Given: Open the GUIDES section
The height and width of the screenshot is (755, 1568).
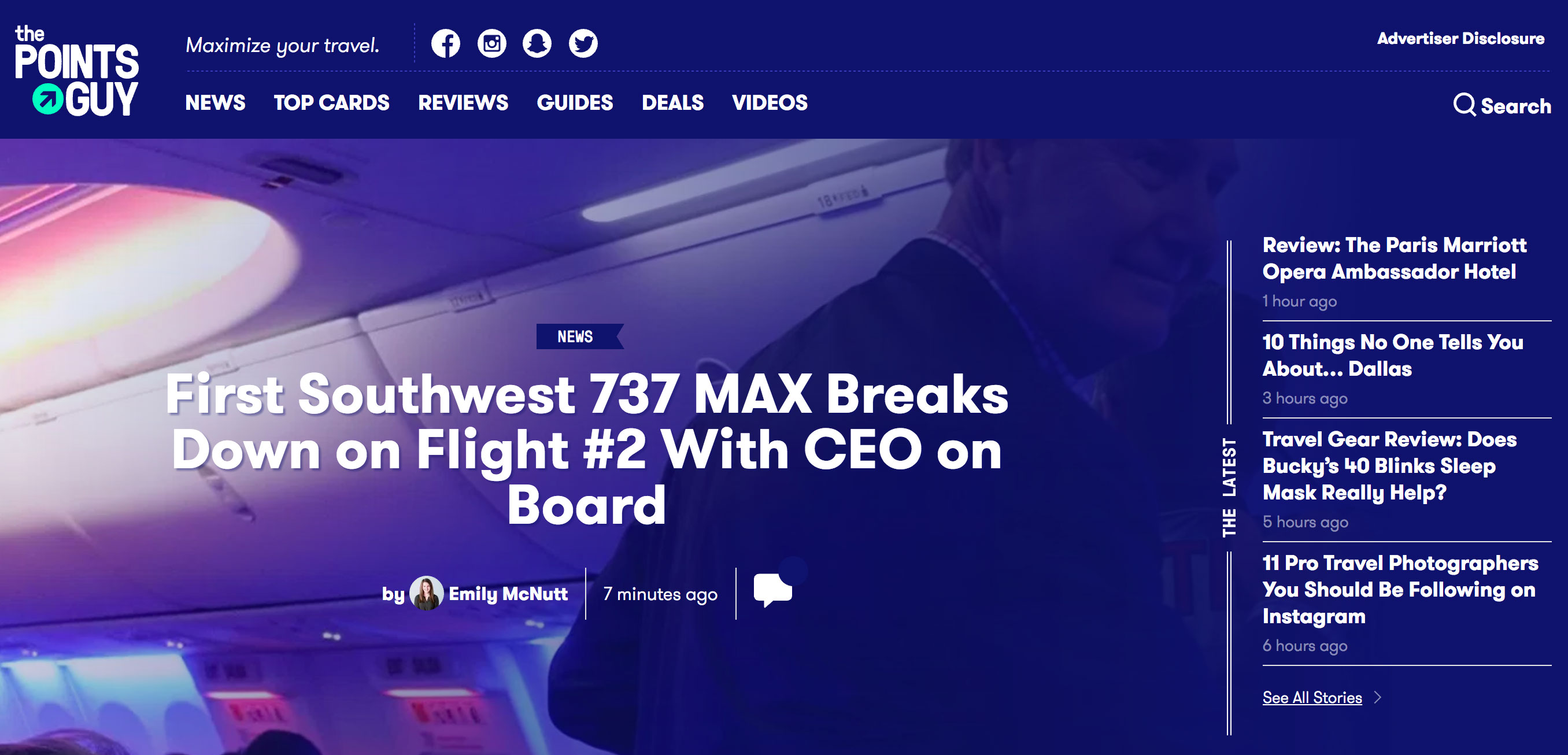Looking at the screenshot, I should click(x=575, y=103).
